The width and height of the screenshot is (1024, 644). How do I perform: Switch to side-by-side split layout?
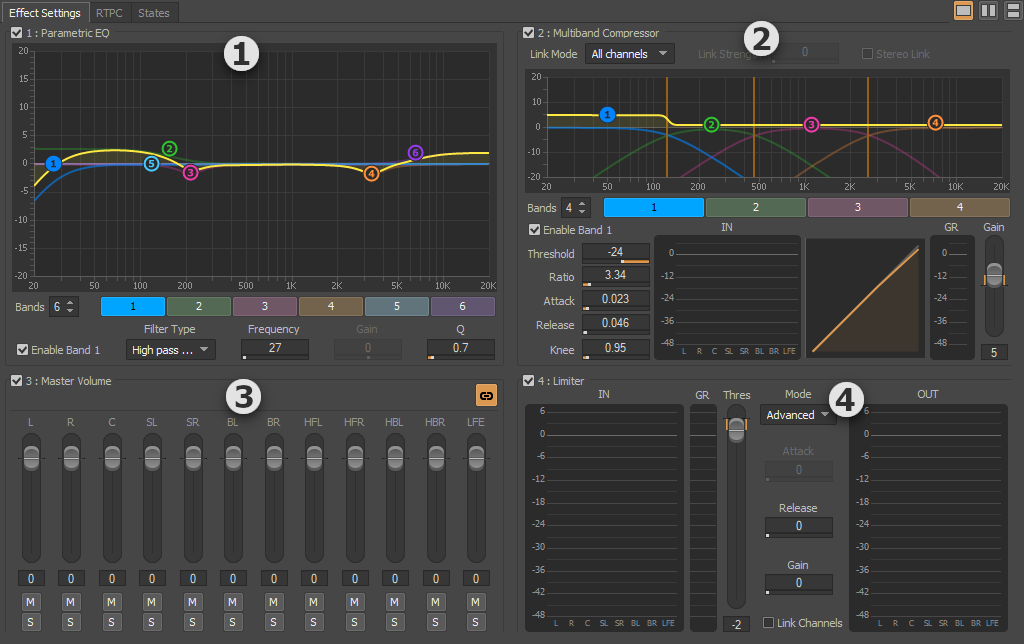(988, 11)
